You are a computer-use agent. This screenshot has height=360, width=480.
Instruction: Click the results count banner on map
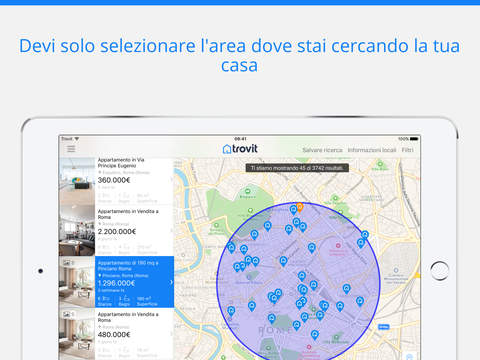click(297, 168)
